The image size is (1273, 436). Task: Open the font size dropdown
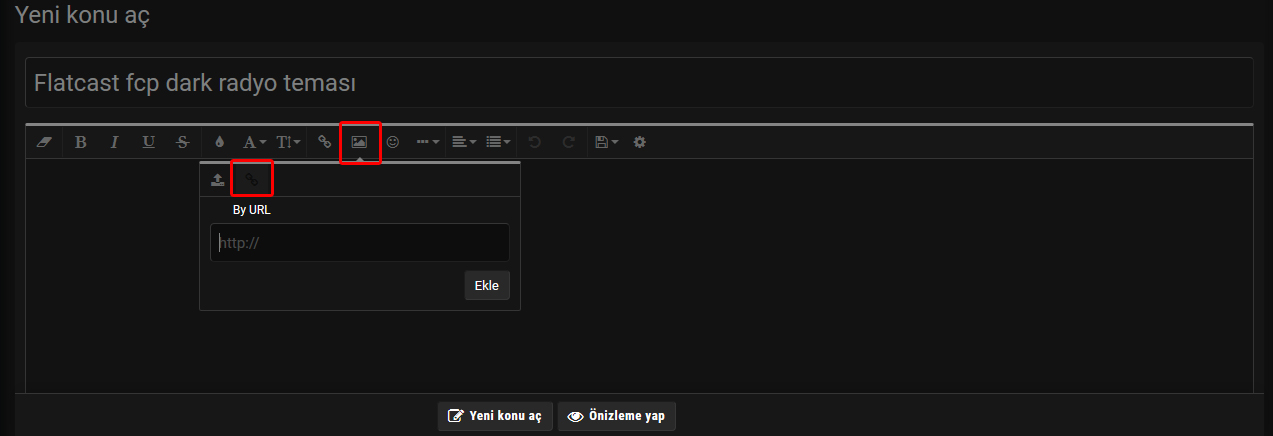[288, 142]
